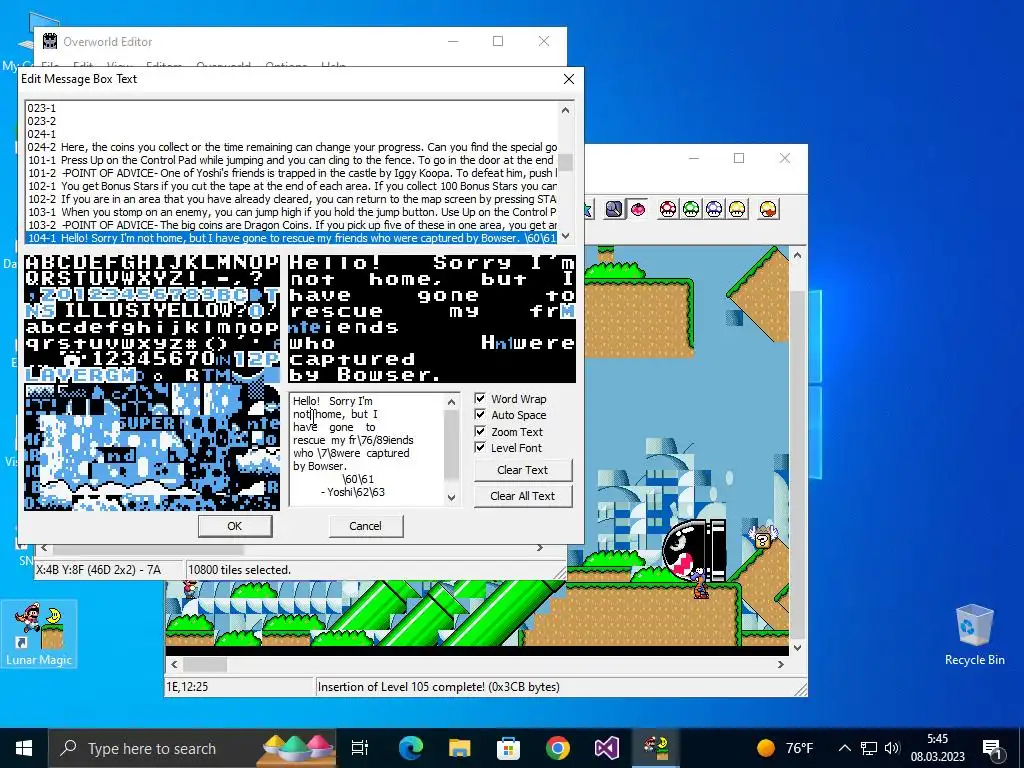Select the pink berry icon in Lunar Magic toolbar

[x=637, y=209]
